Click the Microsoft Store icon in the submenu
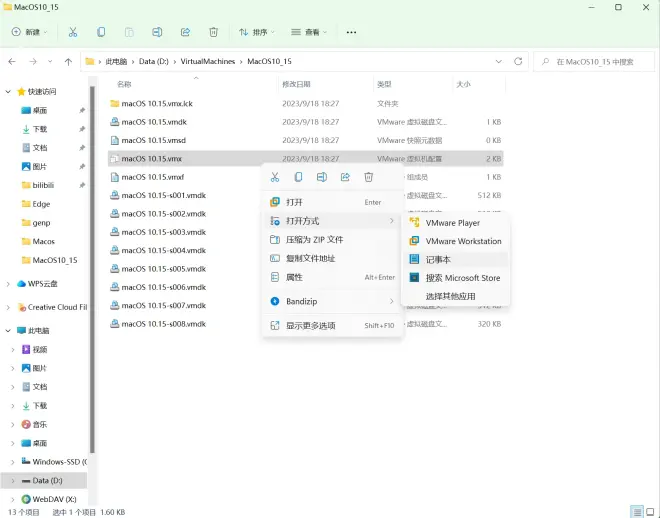This screenshot has height=518, width=660. [x=414, y=278]
